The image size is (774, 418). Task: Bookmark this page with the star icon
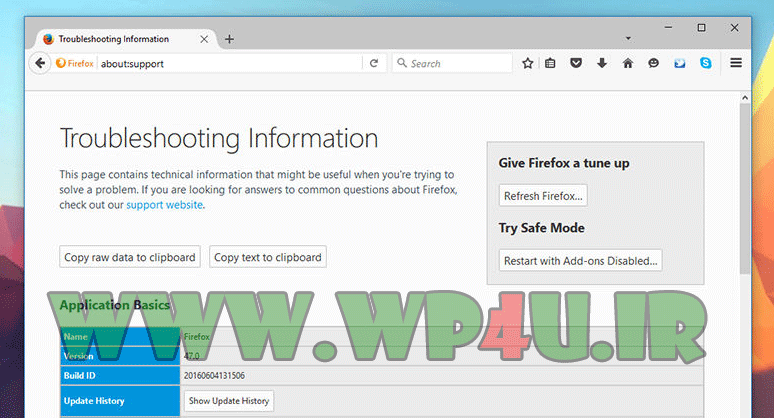coord(528,63)
